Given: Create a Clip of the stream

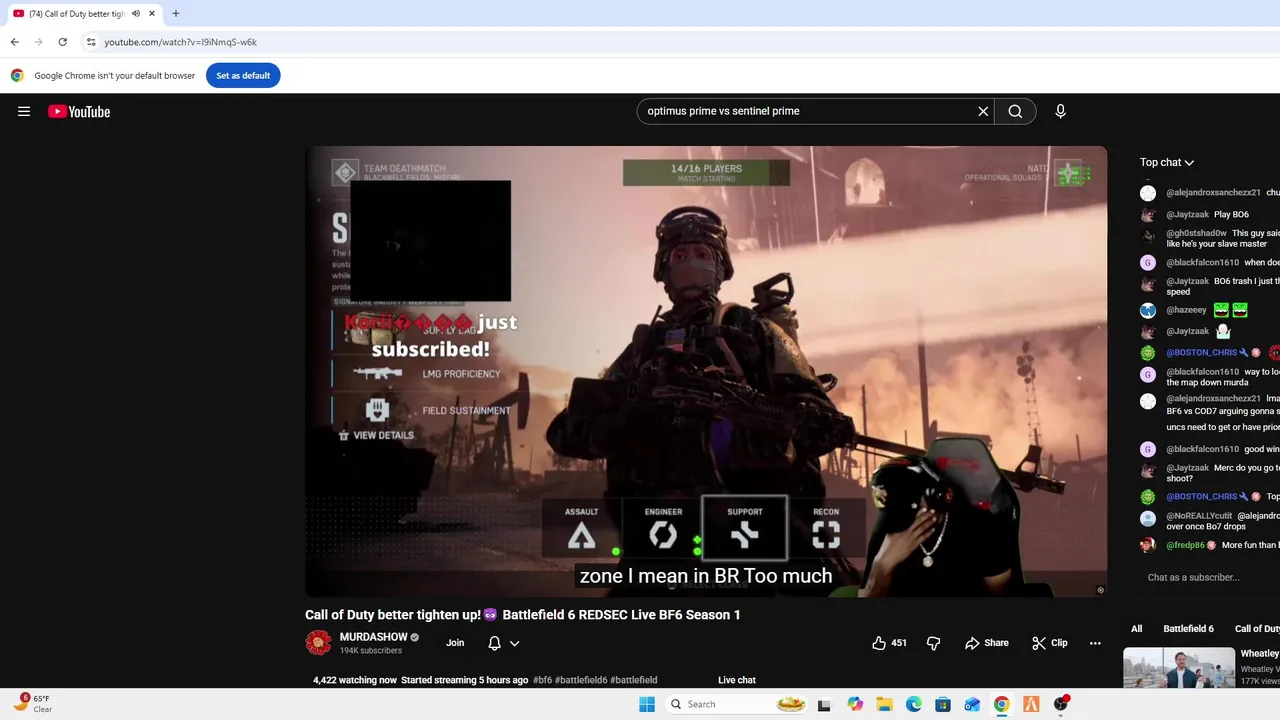Looking at the screenshot, I should 1050,643.
